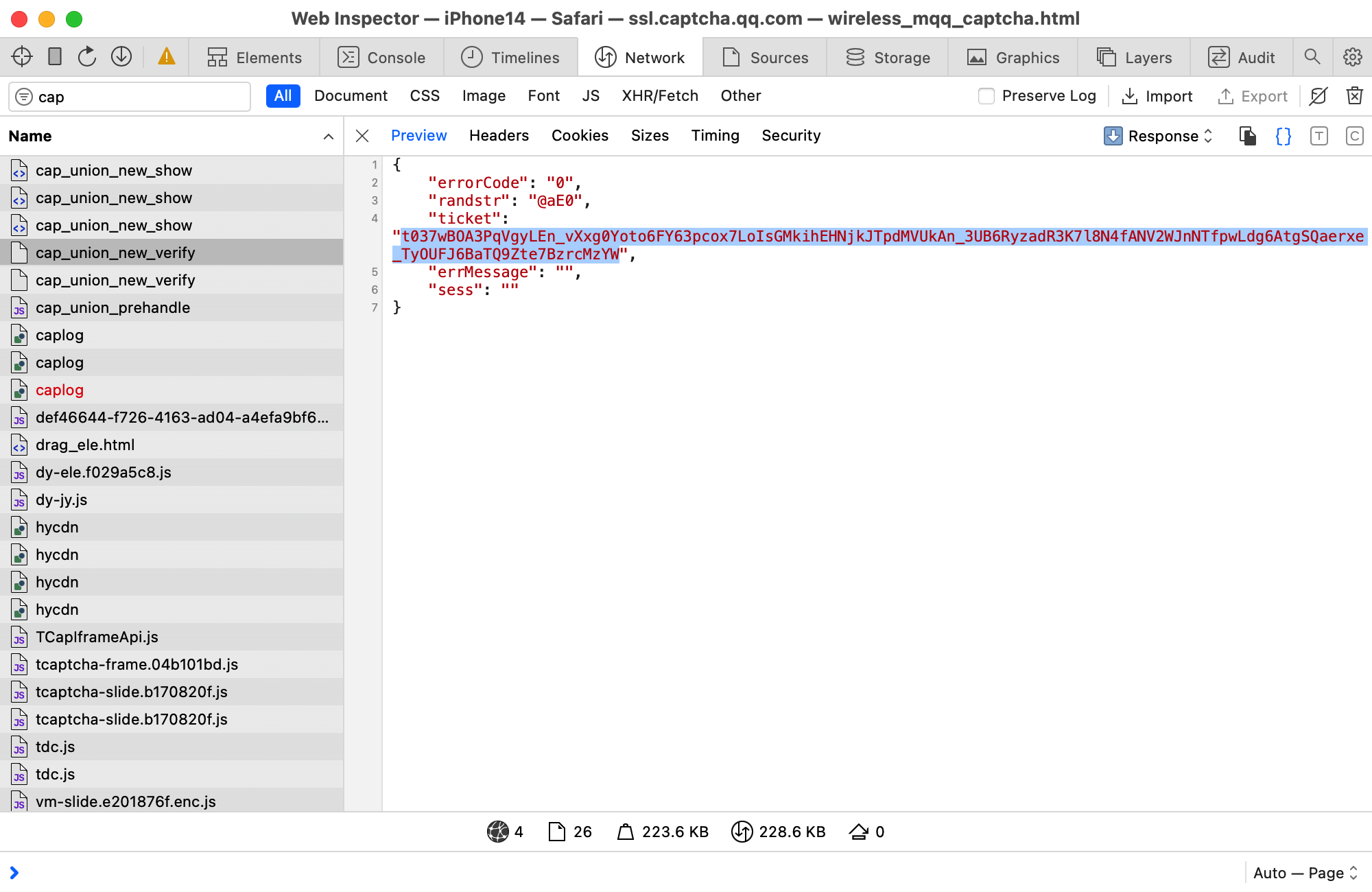This screenshot has width=1372, height=892.
Task: Click the download web archive icon
Action: point(121,57)
